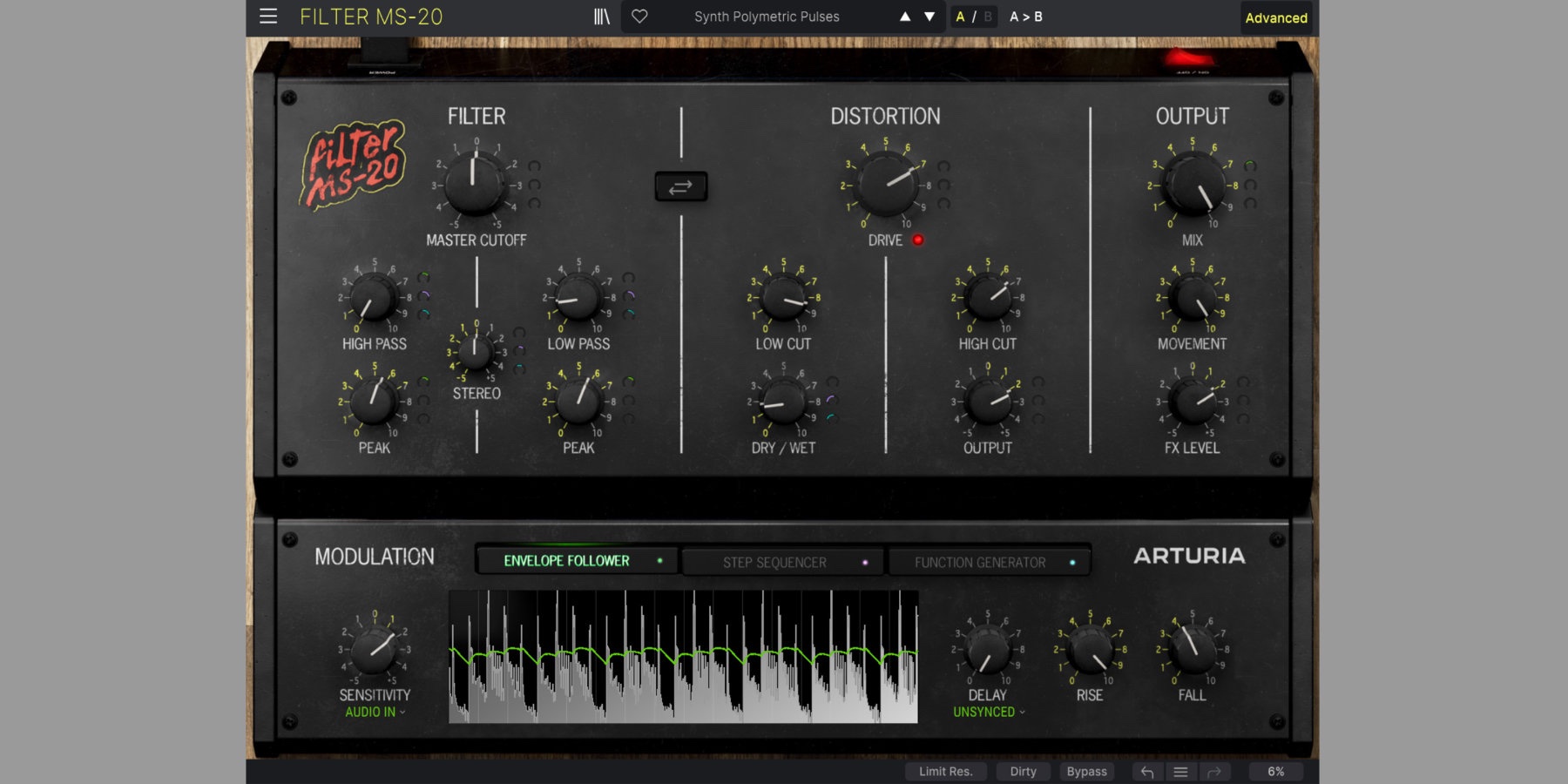
Task: Toggle the Bypass button
Action: tap(1086, 772)
